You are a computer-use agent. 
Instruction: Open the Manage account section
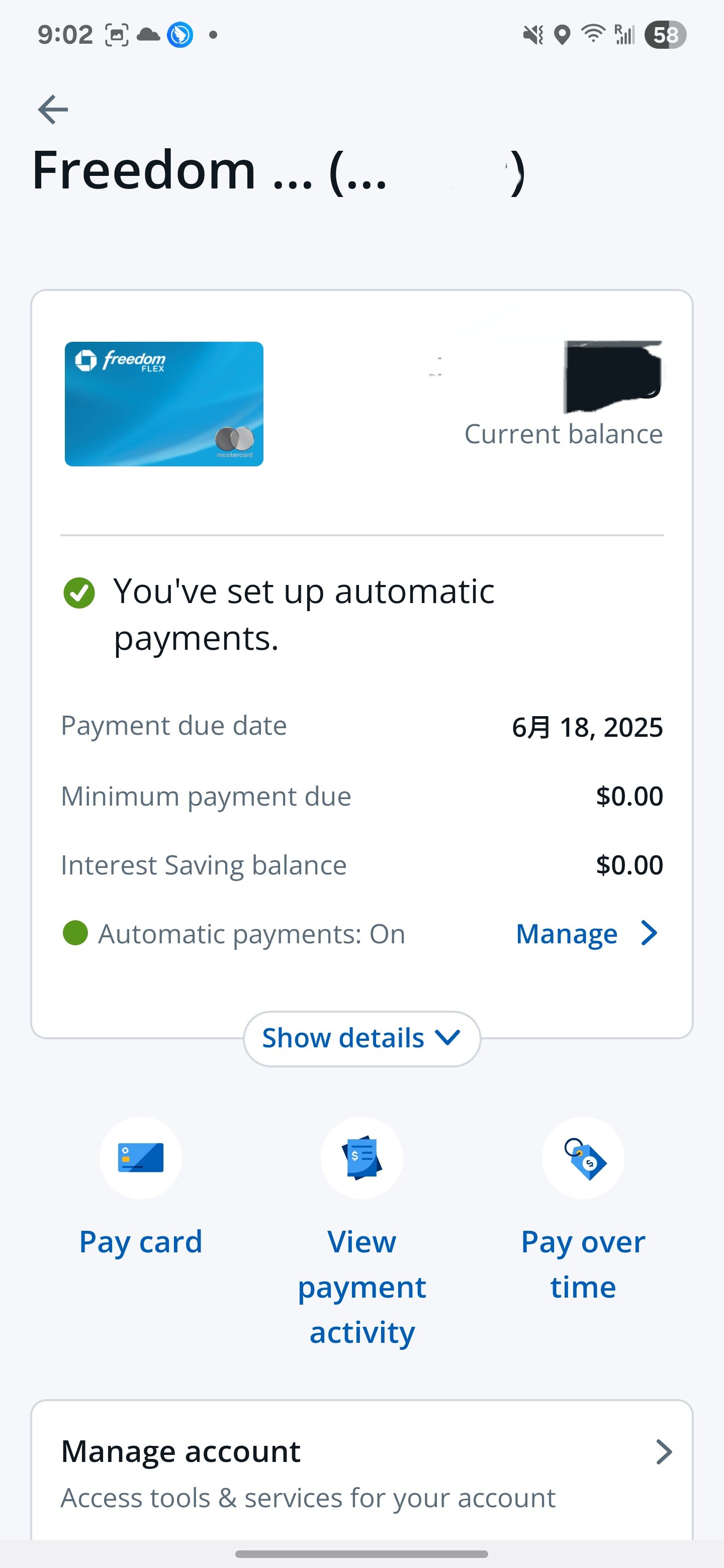(x=361, y=1473)
